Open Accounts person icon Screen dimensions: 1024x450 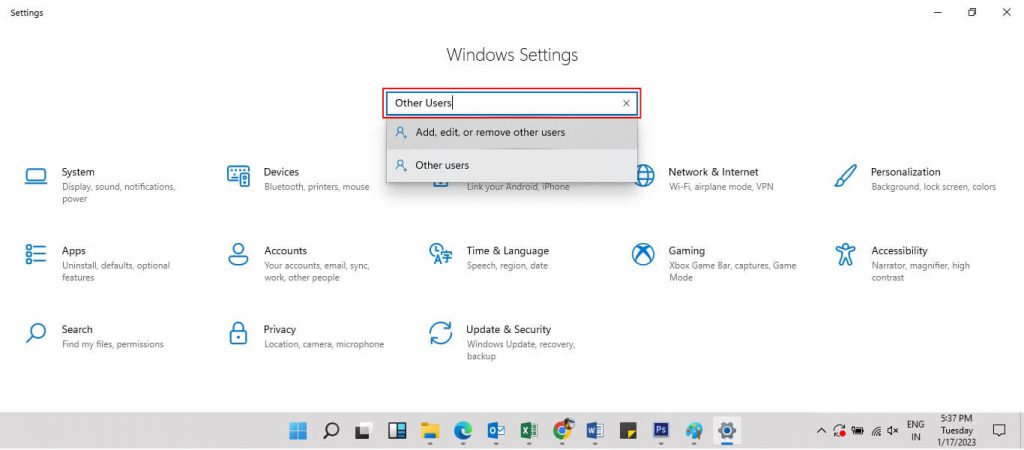pyautogui.click(x=238, y=254)
